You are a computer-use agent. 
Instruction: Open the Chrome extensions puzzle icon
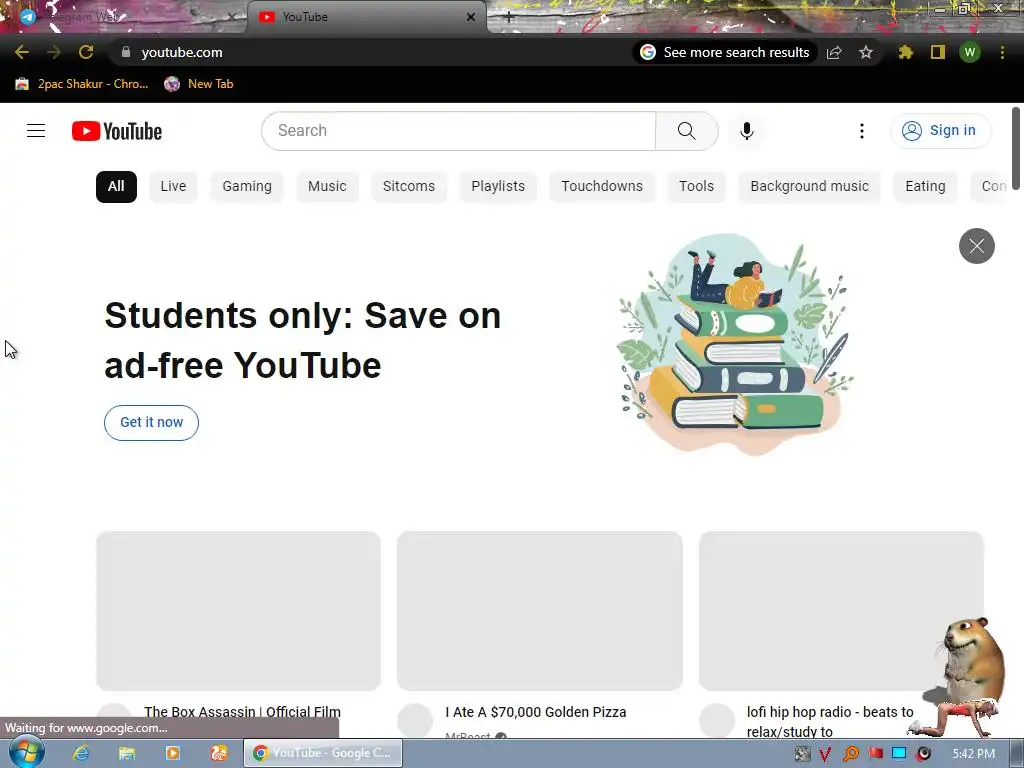905,52
